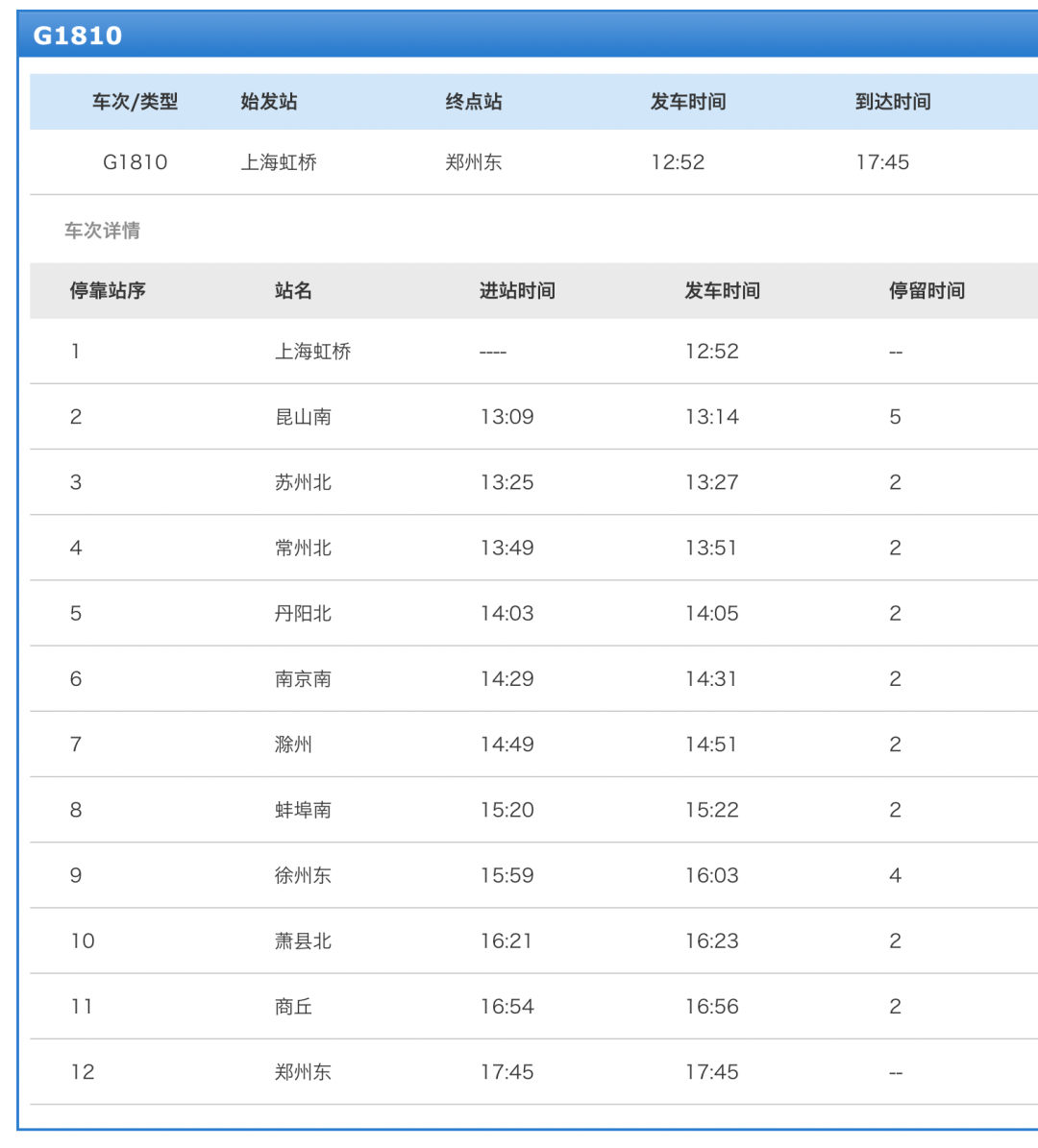Select station 昆山南 in the stop list

point(304,417)
